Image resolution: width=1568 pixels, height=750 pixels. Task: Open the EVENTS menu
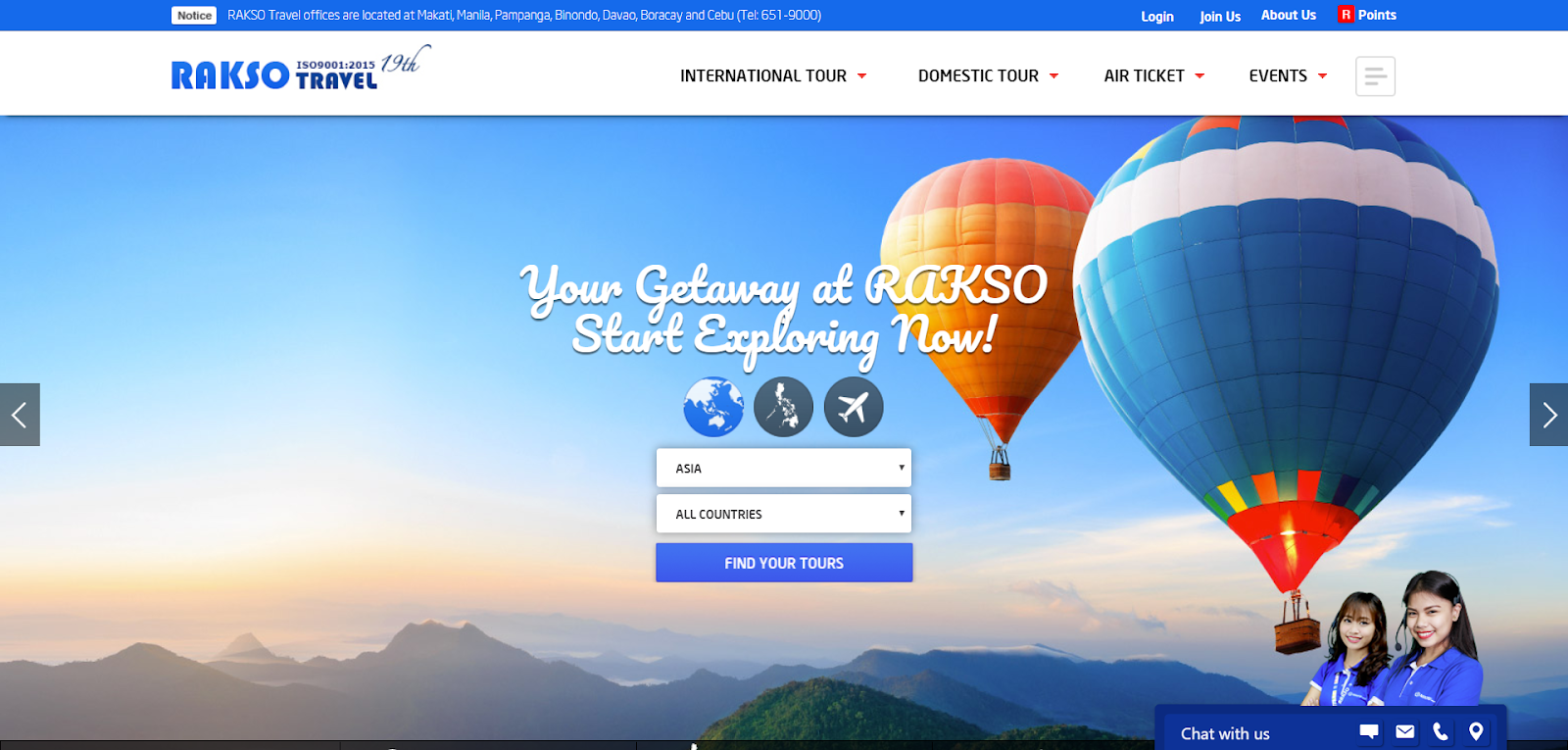pyautogui.click(x=1288, y=75)
